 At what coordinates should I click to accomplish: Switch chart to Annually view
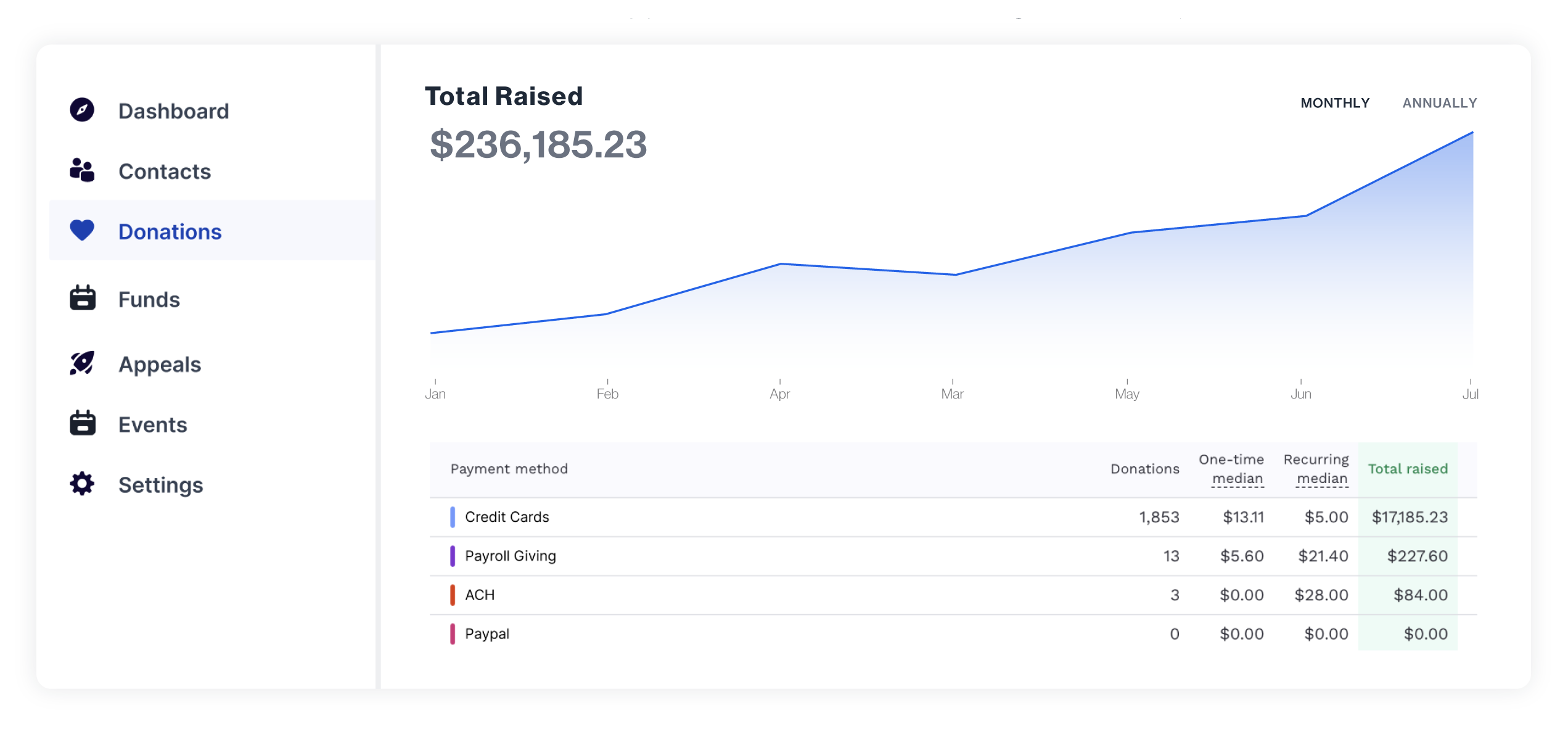(x=1439, y=103)
